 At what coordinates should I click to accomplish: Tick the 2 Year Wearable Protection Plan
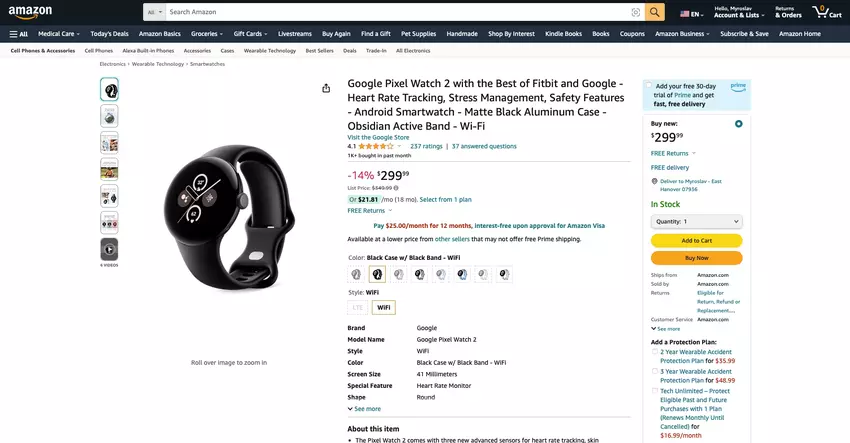point(654,352)
